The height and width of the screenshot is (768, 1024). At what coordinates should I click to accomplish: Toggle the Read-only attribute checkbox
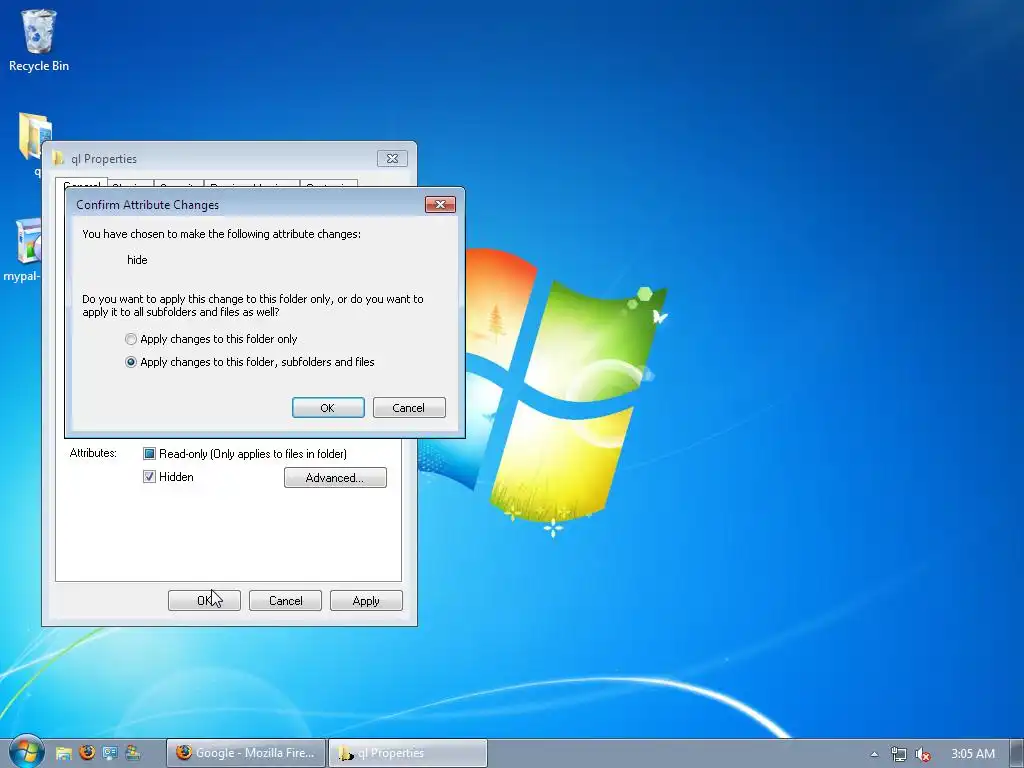tap(149, 453)
